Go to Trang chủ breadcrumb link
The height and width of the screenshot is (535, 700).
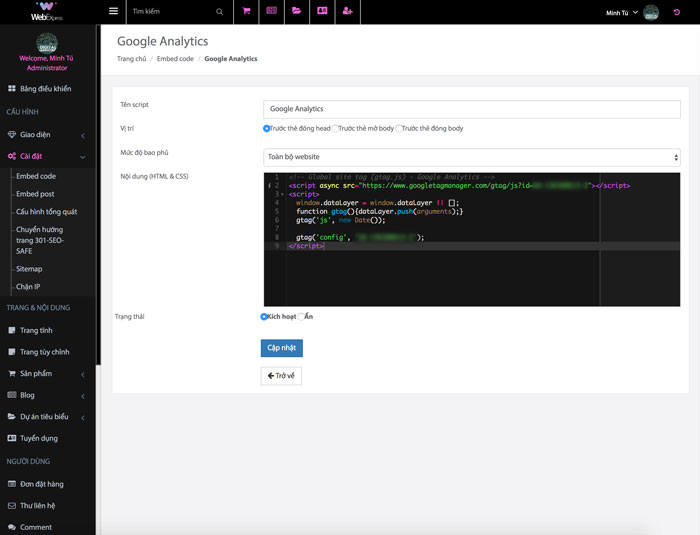click(132, 59)
